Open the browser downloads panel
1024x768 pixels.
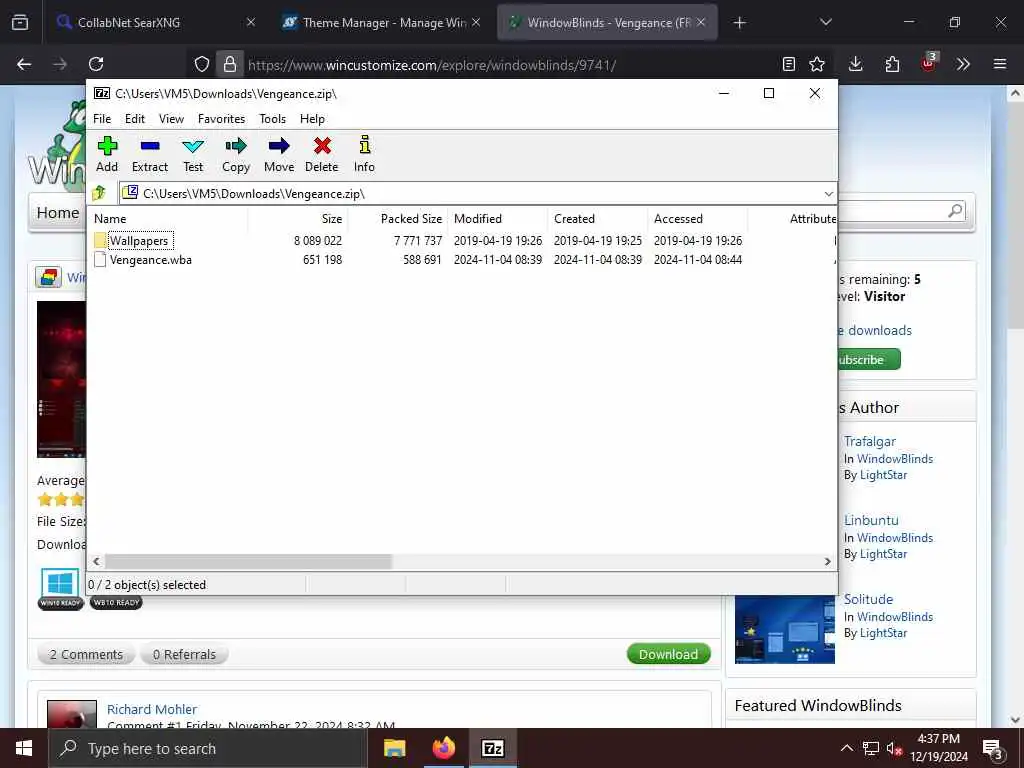point(856,64)
